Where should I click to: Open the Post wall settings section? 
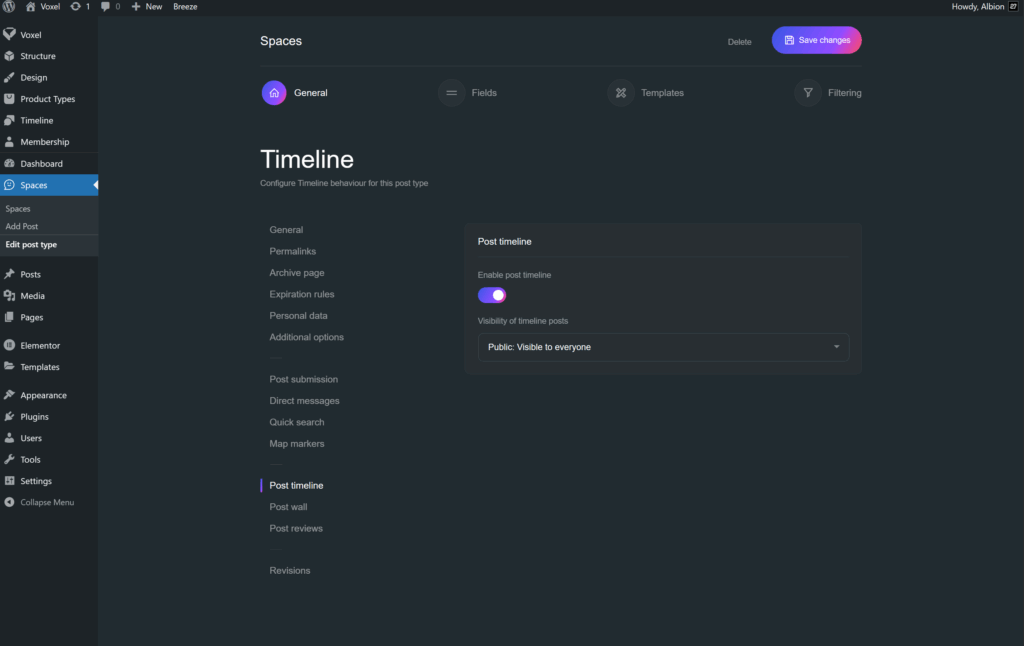(288, 507)
